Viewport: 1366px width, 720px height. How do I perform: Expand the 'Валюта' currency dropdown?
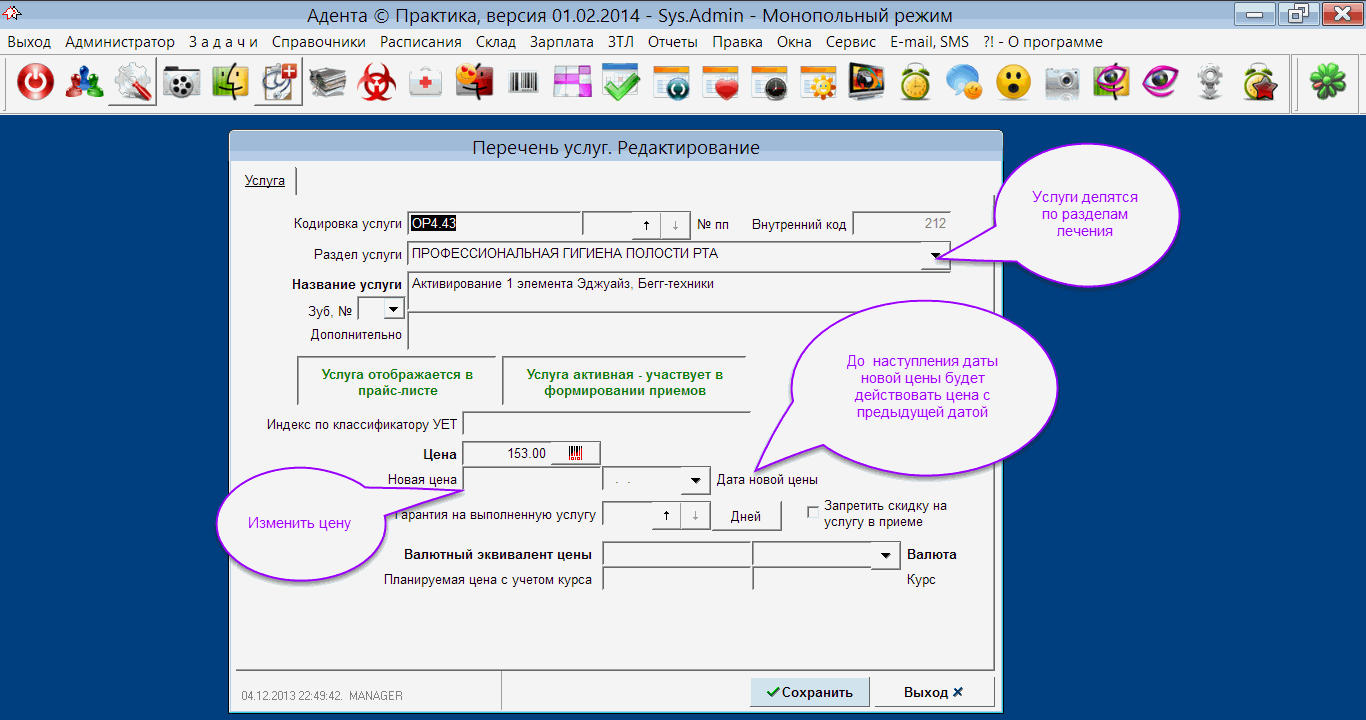[885, 555]
